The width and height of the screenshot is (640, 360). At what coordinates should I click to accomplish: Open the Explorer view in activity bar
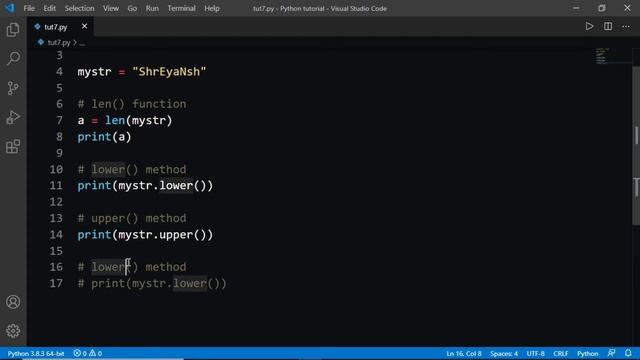(13, 30)
